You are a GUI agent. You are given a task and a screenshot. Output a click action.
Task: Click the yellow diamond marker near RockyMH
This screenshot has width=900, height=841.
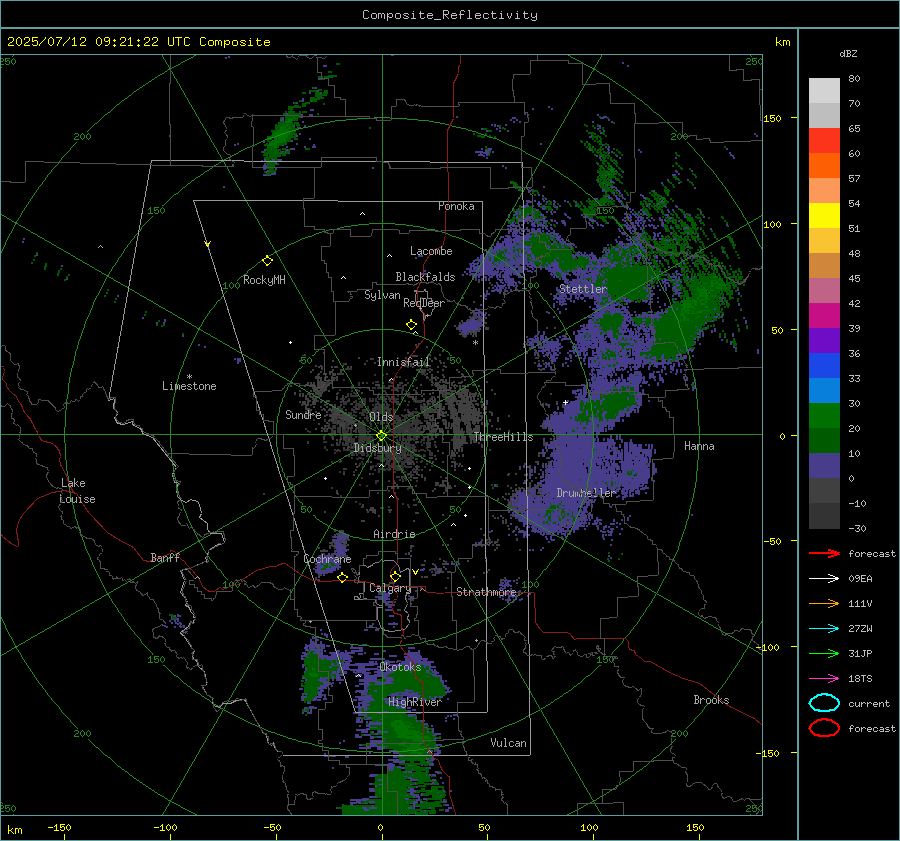pos(267,261)
